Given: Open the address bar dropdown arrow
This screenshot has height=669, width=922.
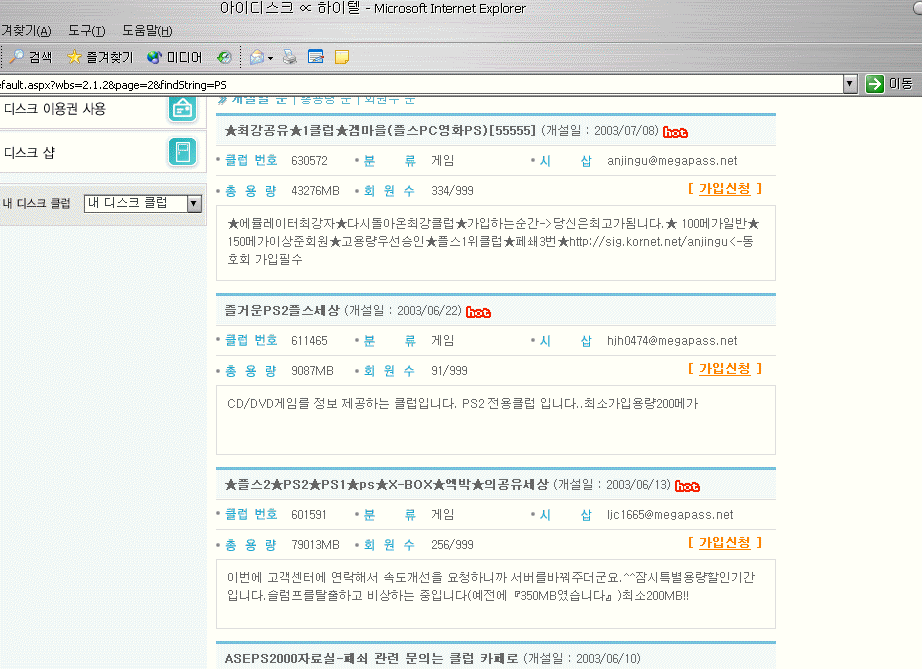Looking at the screenshot, I should click(x=850, y=84).
